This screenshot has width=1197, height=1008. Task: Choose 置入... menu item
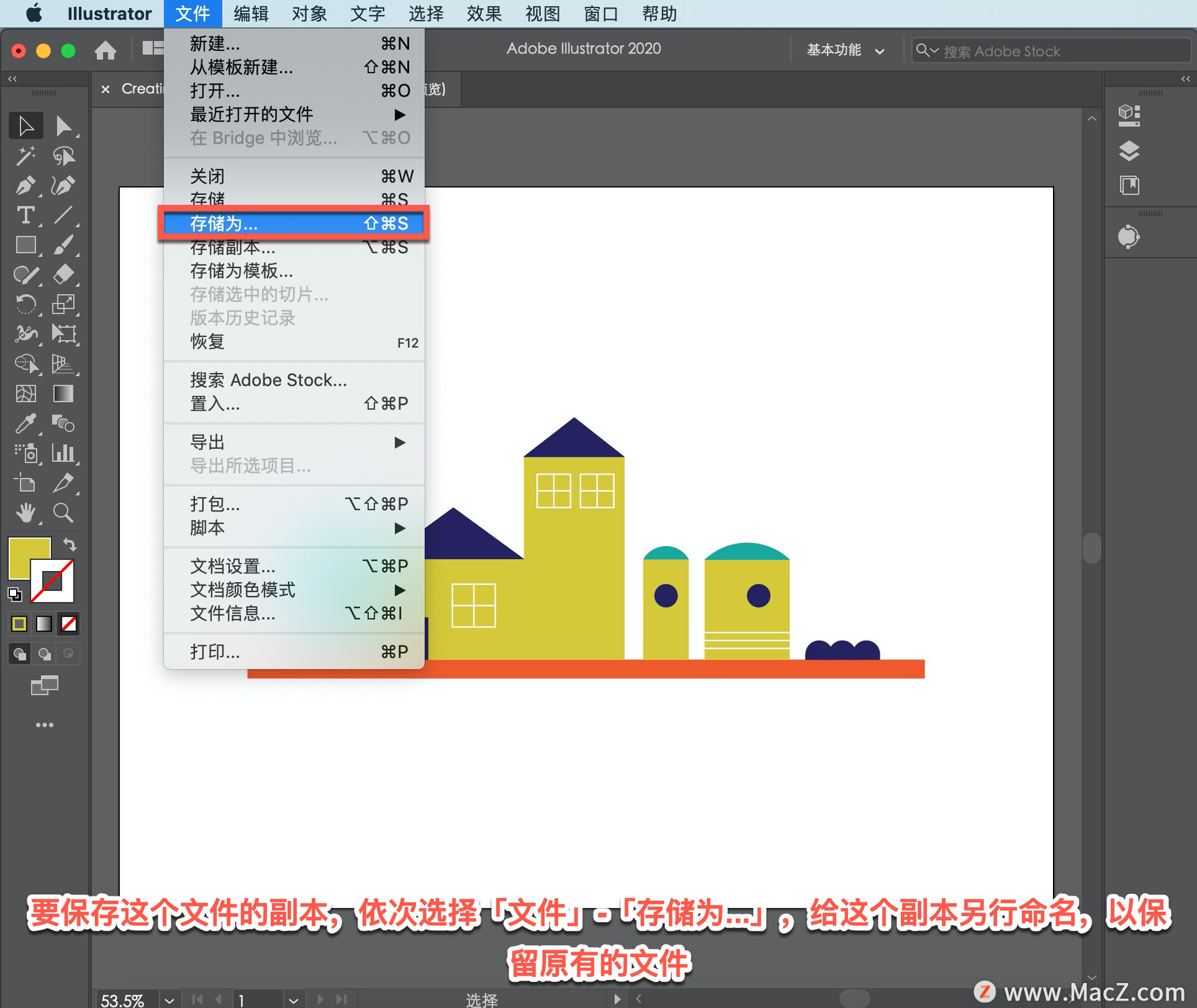pos(294,404)
